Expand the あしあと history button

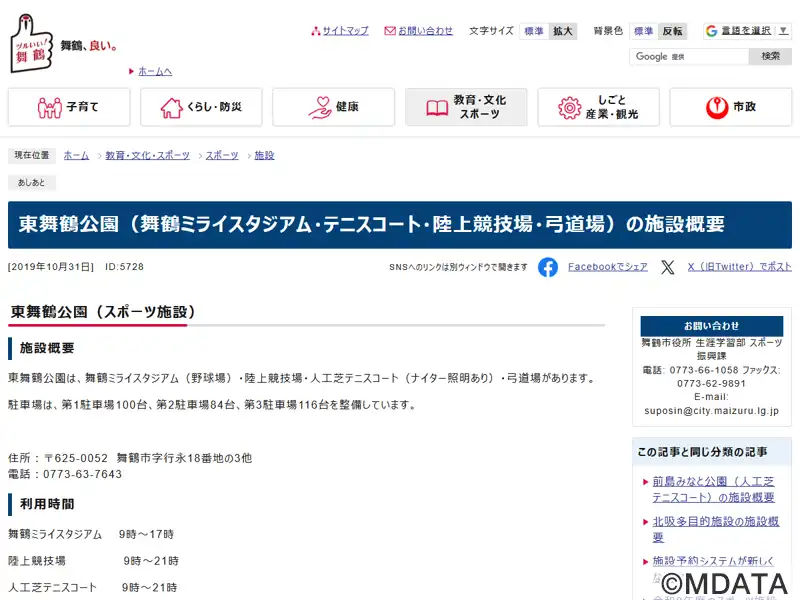pos(32,183)
